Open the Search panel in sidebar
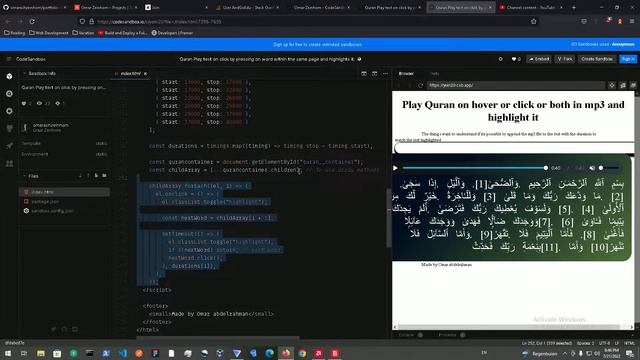Viewport: 640px width, 360px height. click(9, 94)
